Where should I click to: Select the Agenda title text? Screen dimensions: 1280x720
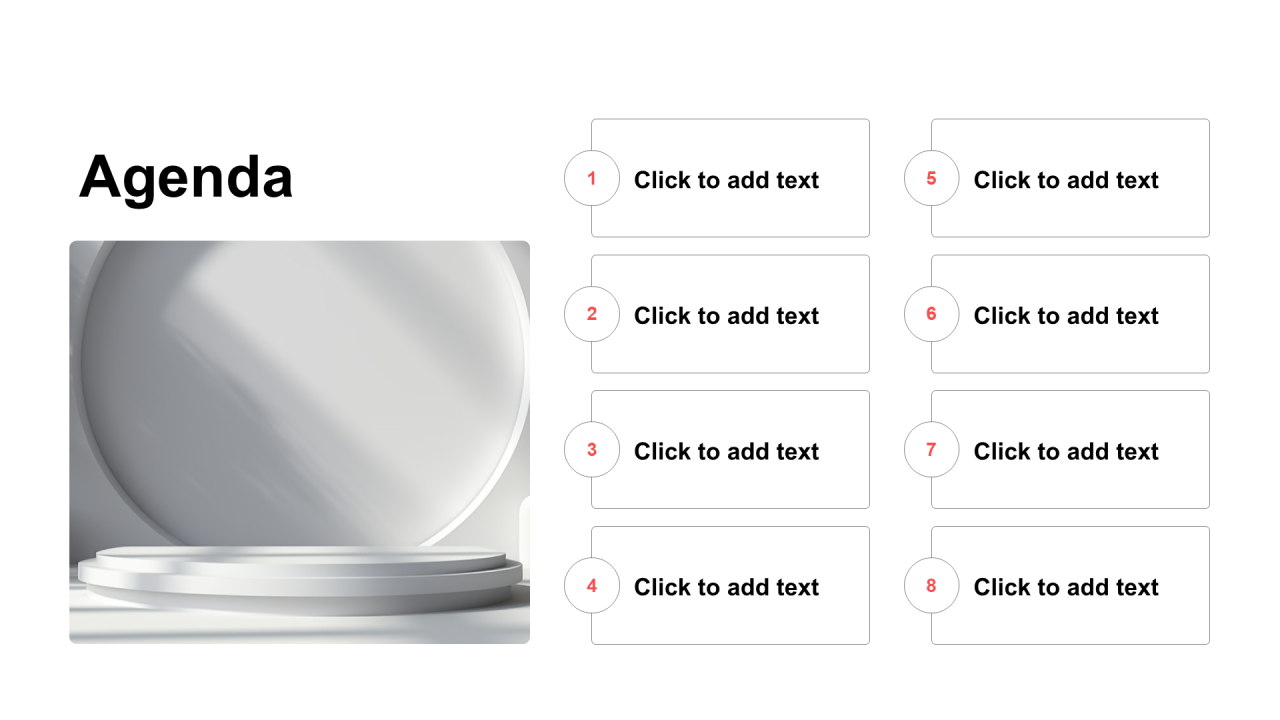tap(186, 177)
